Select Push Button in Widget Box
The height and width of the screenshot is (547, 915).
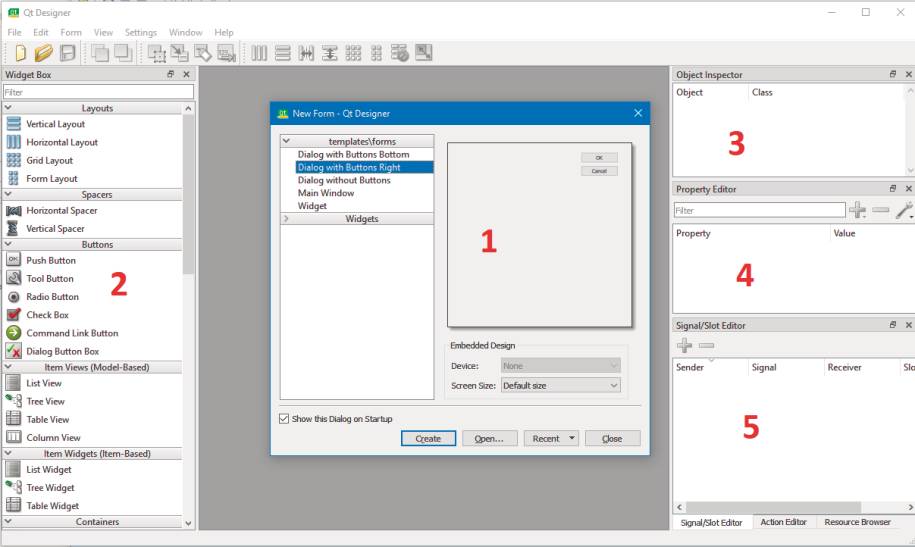(51, 260)
